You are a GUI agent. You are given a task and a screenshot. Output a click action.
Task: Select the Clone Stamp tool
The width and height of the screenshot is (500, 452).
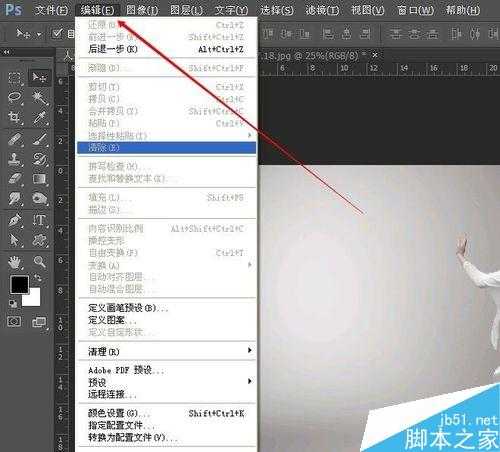click(x=15, y=159)
